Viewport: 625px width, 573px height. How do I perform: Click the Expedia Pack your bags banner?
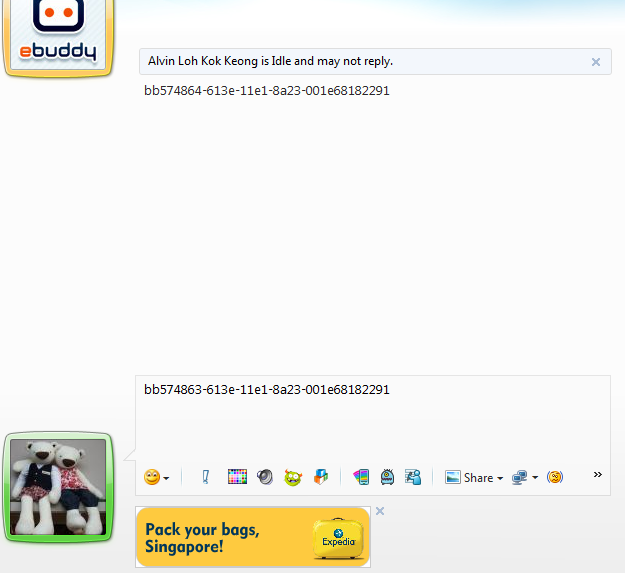click(252, 537)
